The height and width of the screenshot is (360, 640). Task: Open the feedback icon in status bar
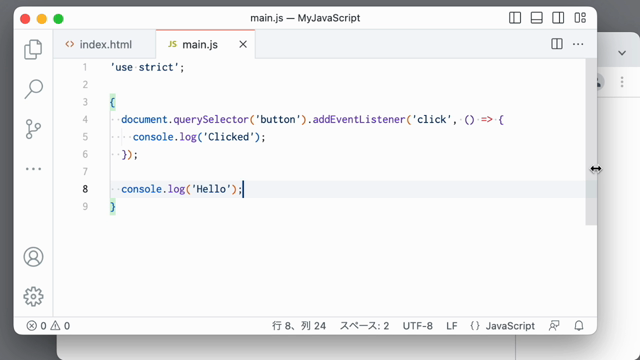(554, 326)
